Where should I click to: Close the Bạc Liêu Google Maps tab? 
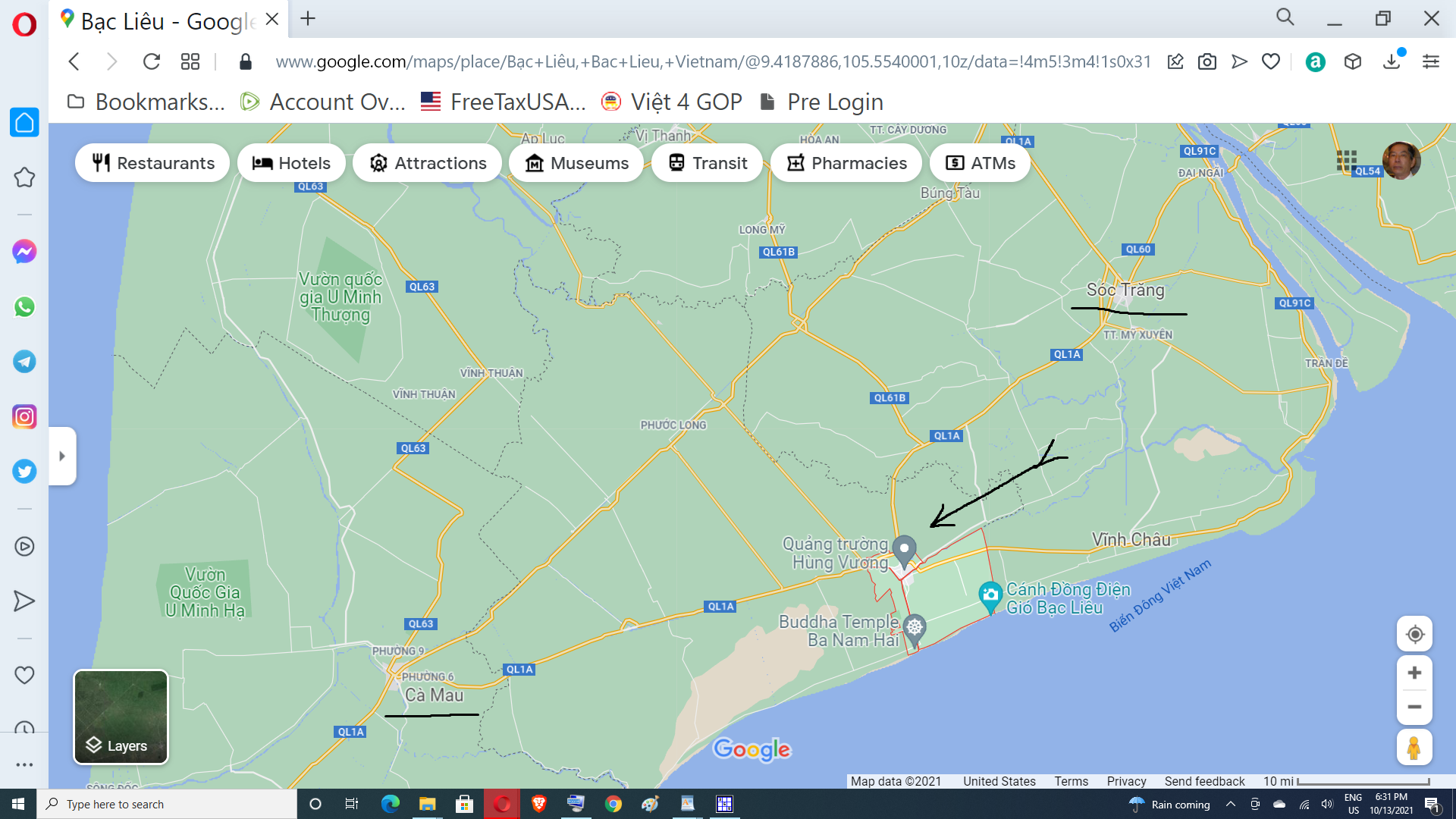coord(272,20)
